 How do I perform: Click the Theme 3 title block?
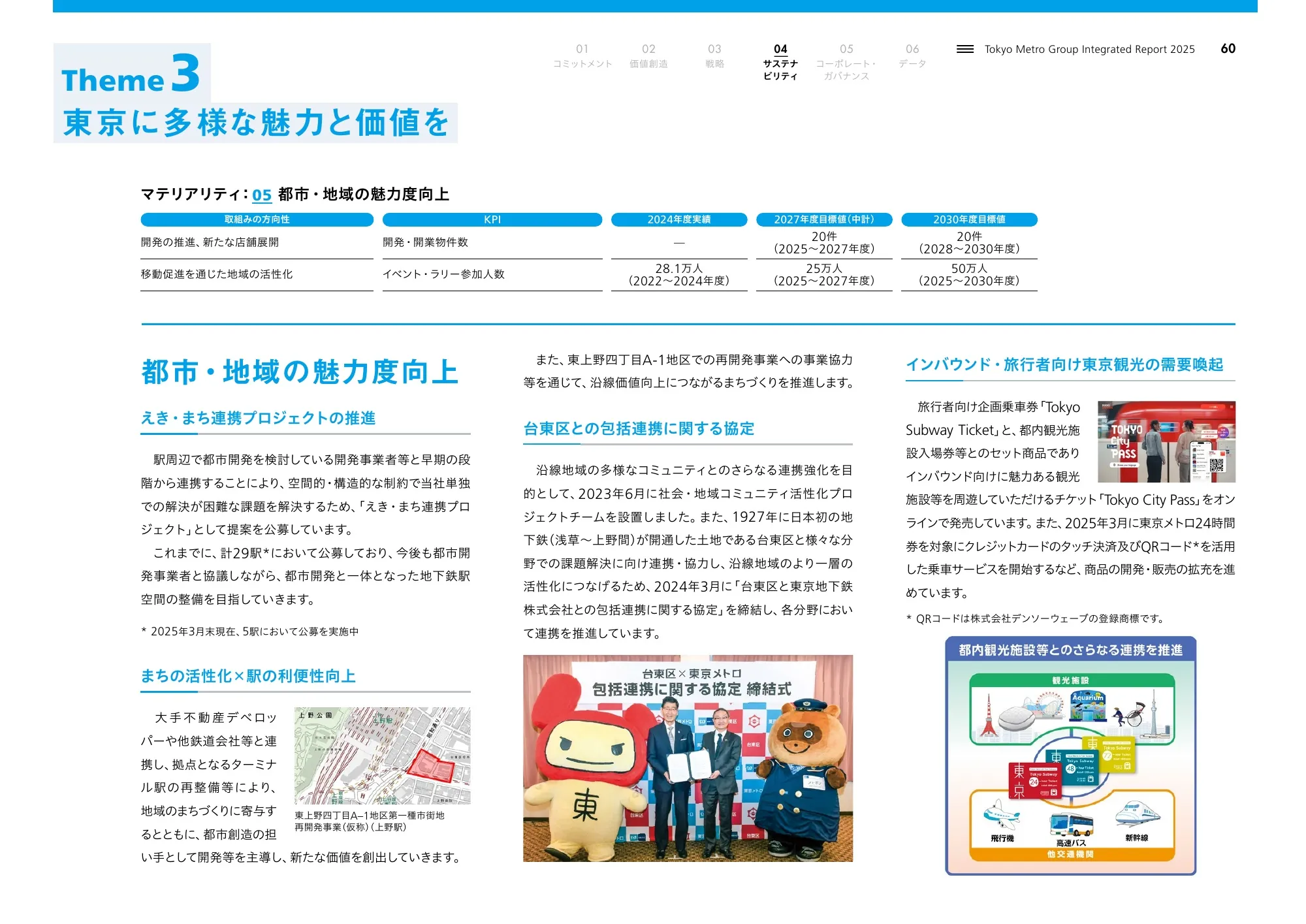click(255, 93)
